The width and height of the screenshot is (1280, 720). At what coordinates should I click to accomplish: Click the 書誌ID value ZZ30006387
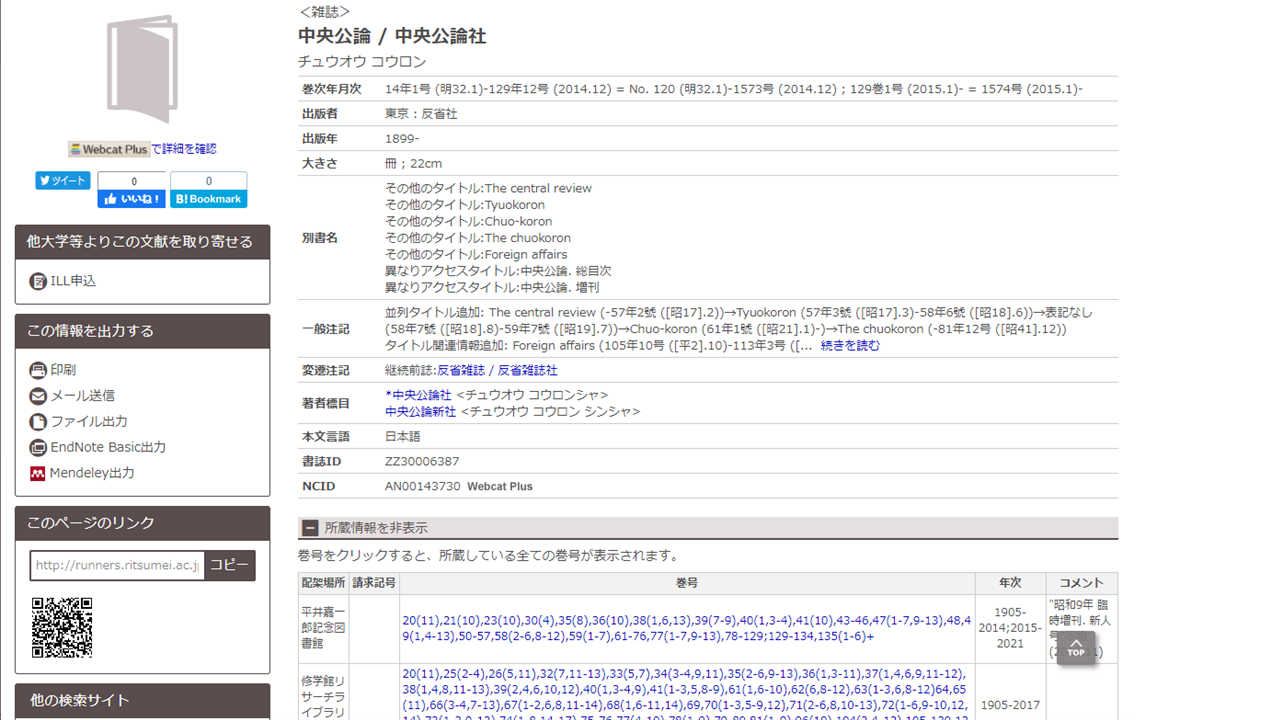(422, 462)
